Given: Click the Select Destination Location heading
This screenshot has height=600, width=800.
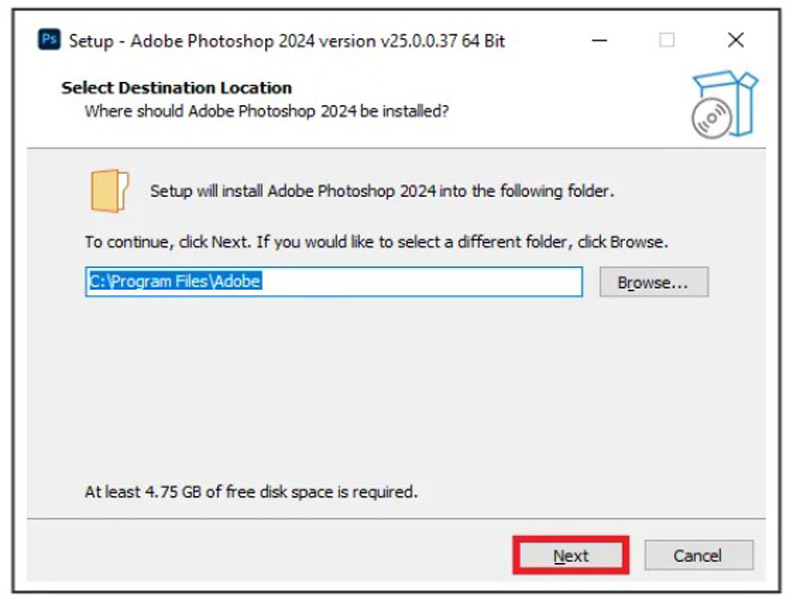Looking at the screenshot, I should pos(177,87).
